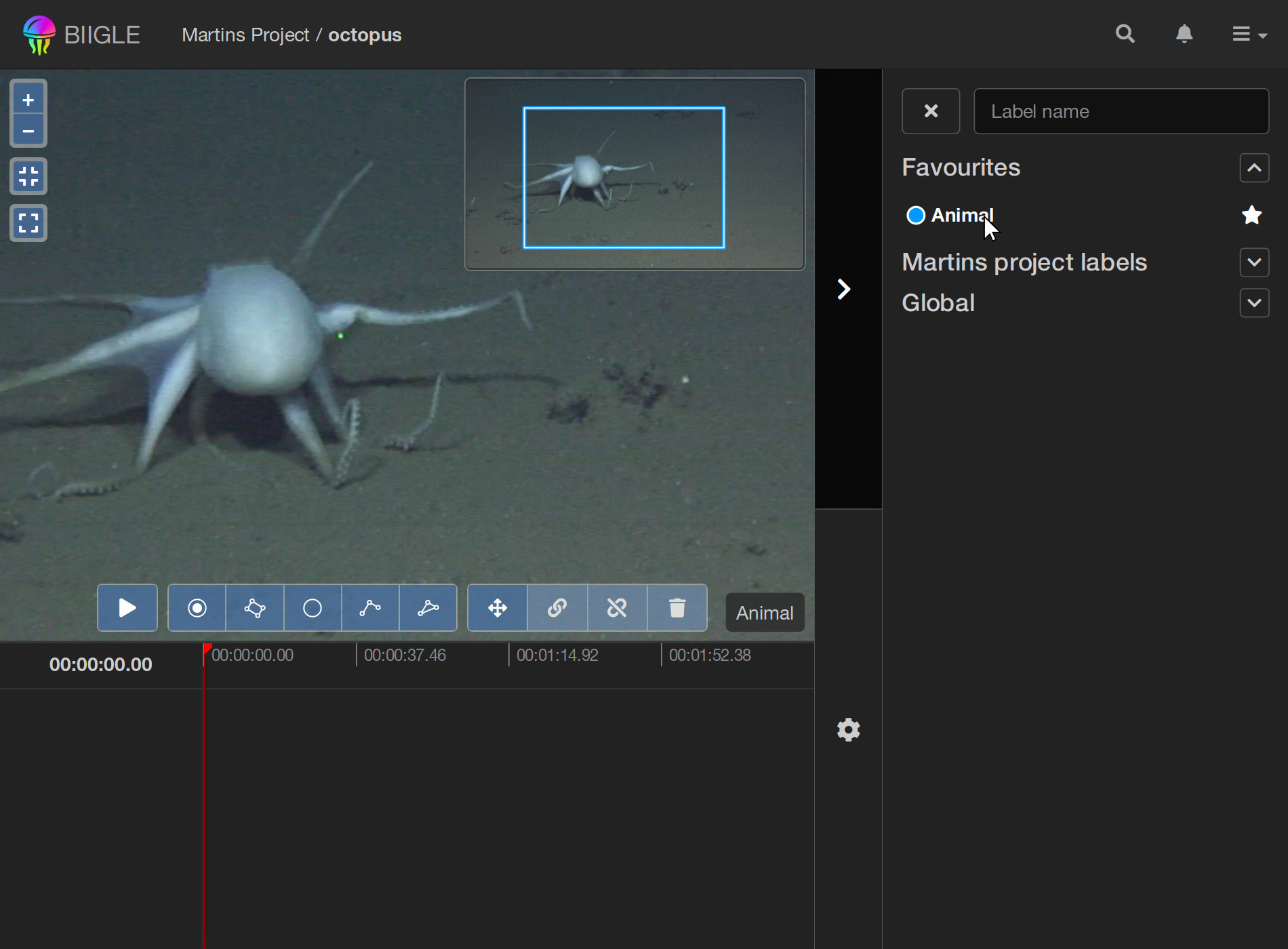
Task: Click the Label name search field
Action: pyautogui.click(x=1121, y=111)
